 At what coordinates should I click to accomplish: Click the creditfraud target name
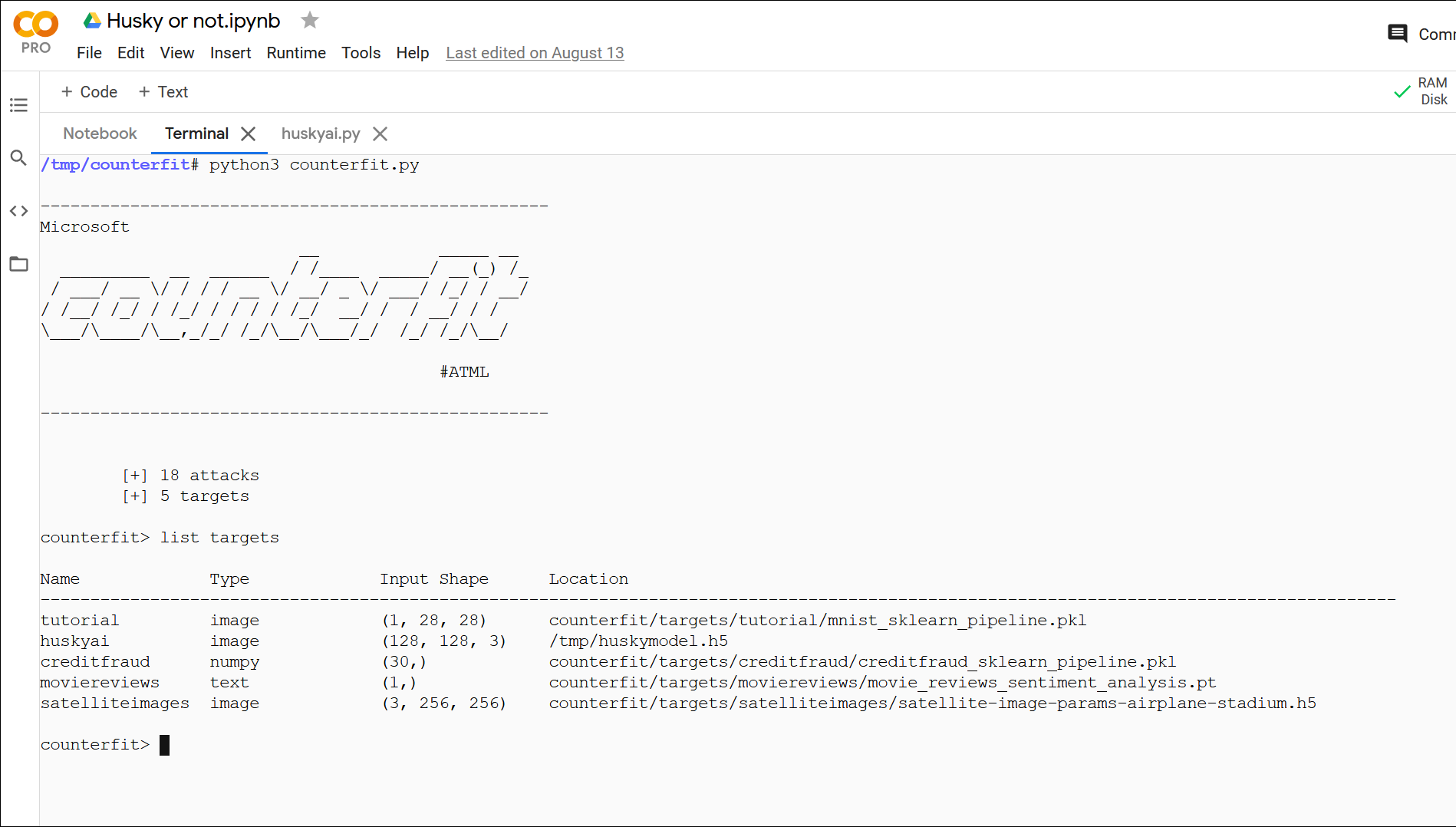click(95, 662)
